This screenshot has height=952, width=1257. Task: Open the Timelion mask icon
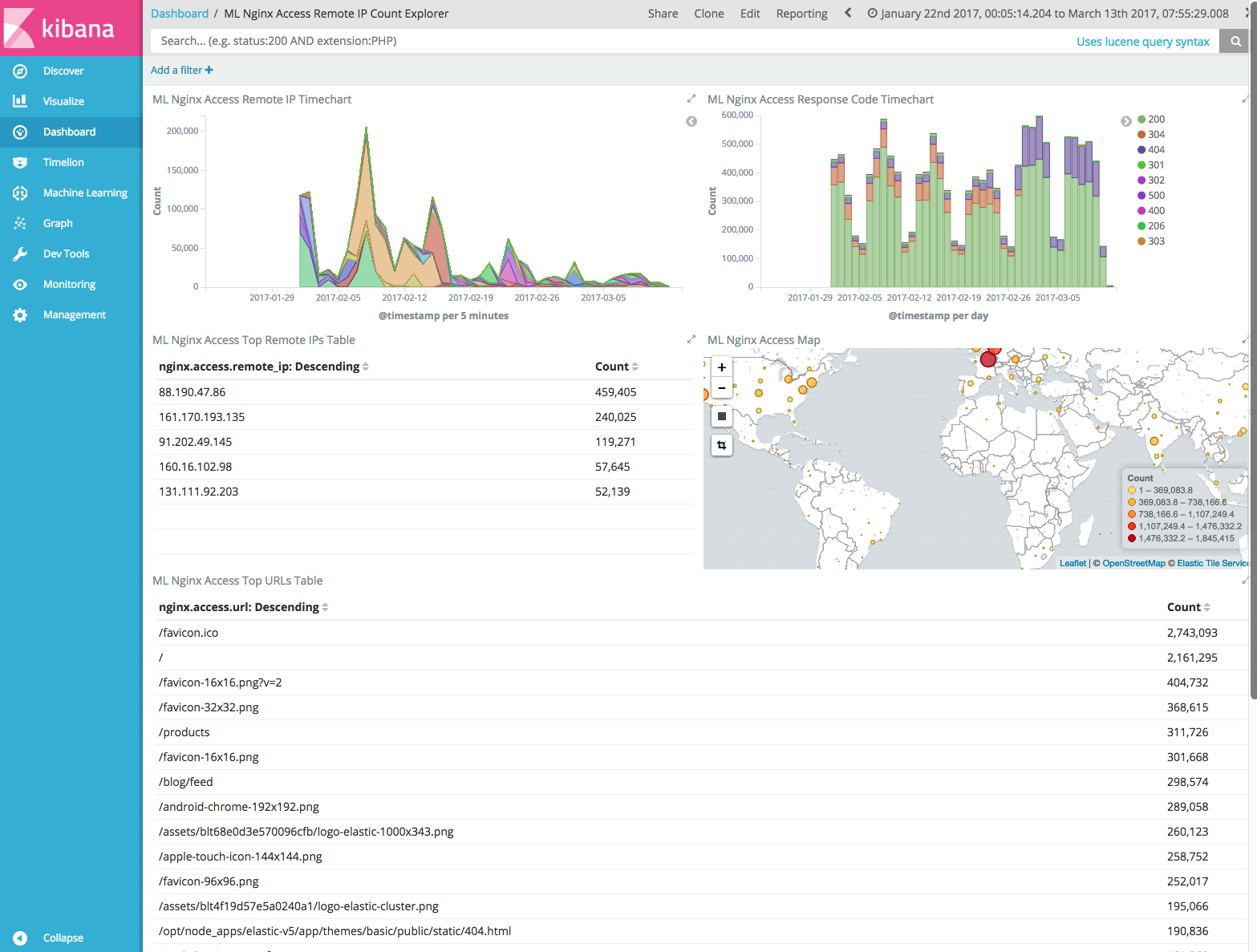click(x=20, y=163)
